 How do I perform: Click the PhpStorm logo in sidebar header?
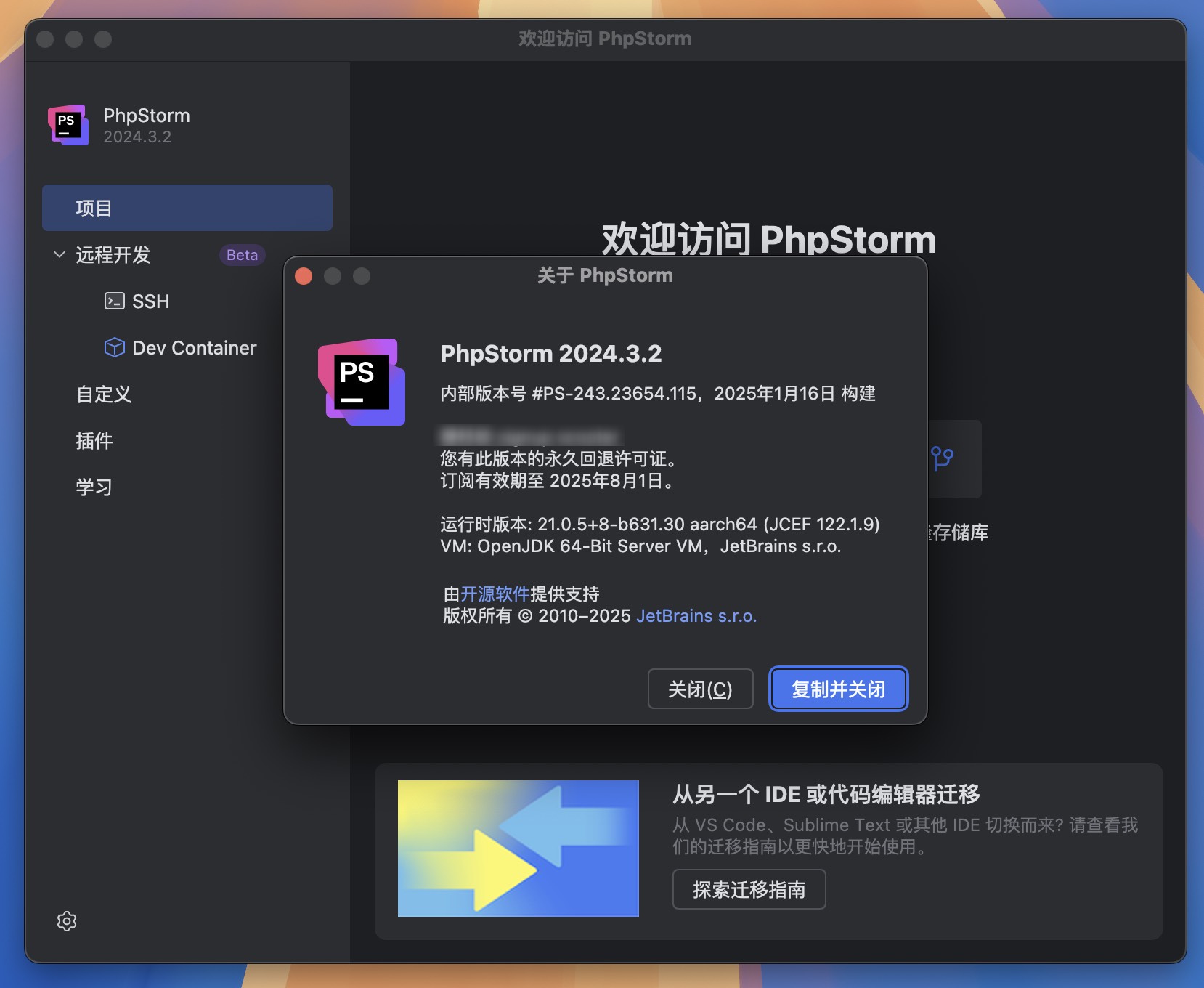click(x=68, y=125)
